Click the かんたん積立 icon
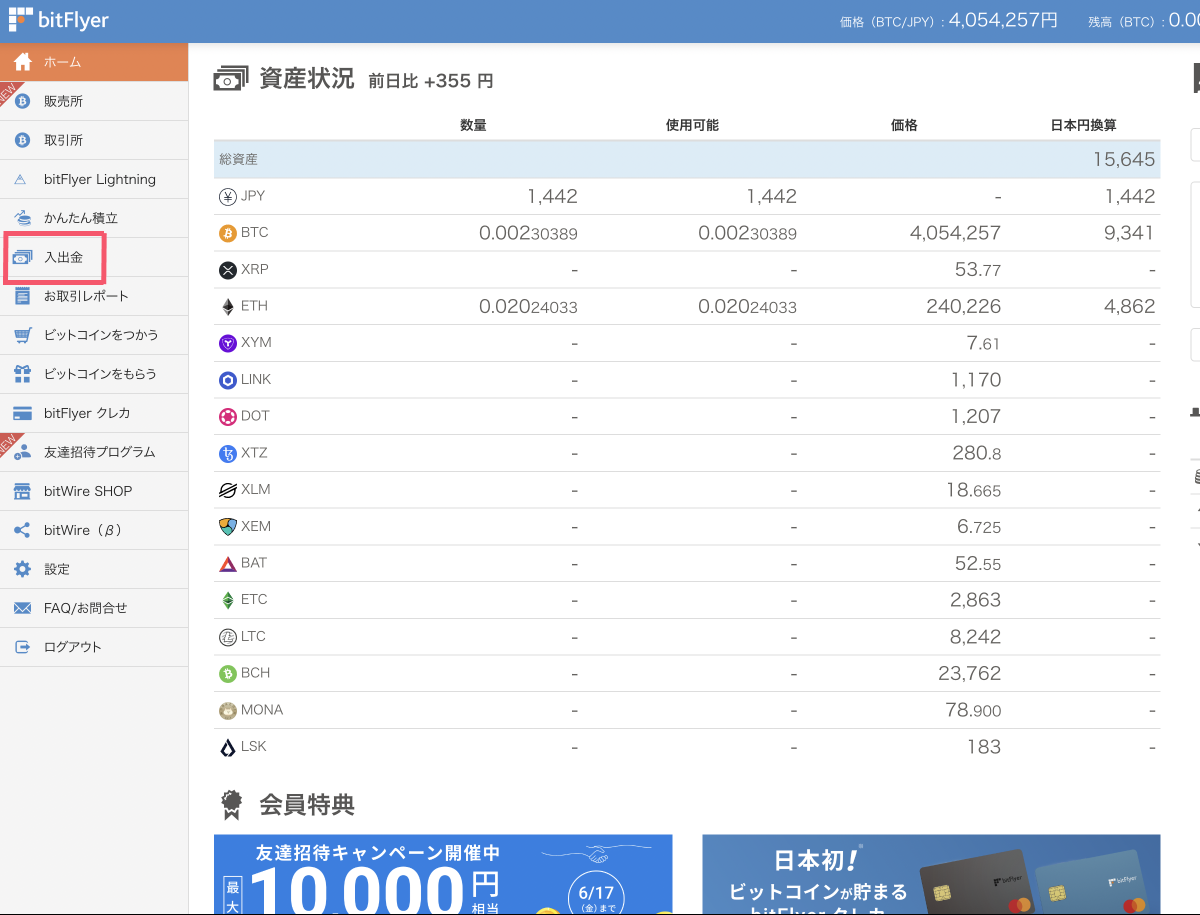This screenshot has height=915, width=1200. [x=22, y=218]
